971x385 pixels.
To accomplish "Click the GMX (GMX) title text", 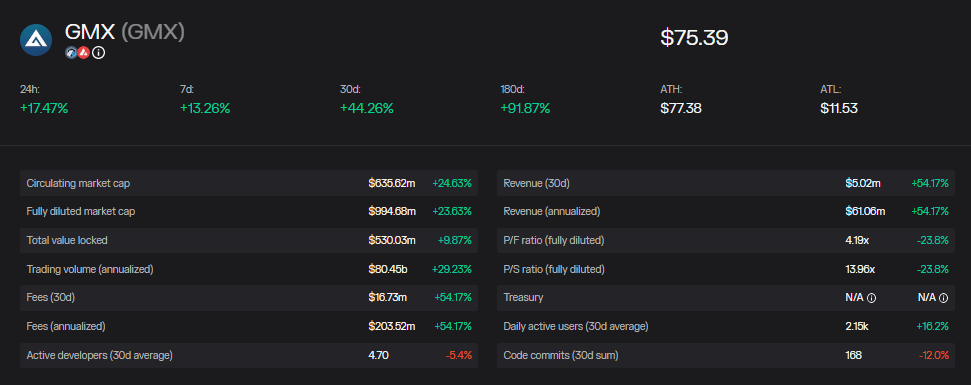I will [x=124, y=32].
